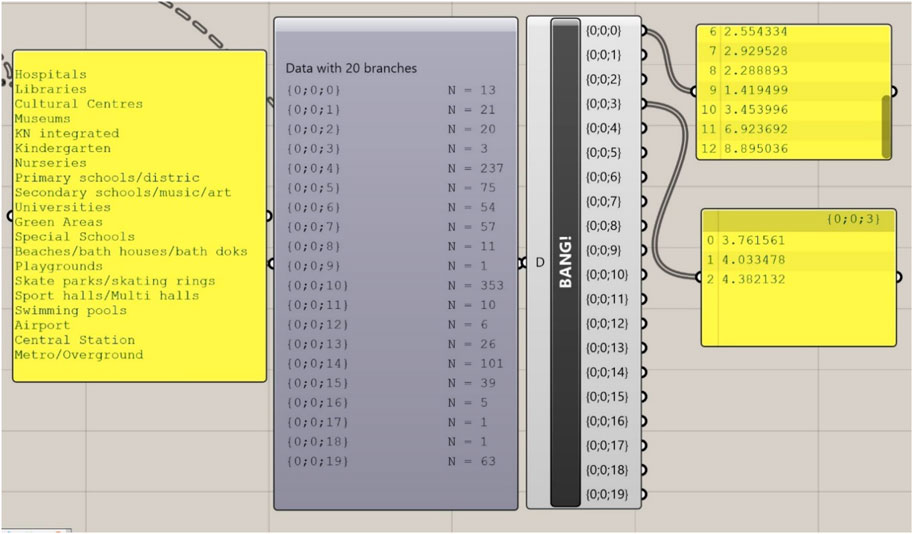The height and width of the screenshot is (534, 913).
Task: Click the Primary schools/distric entry
Action: [107, 178]
